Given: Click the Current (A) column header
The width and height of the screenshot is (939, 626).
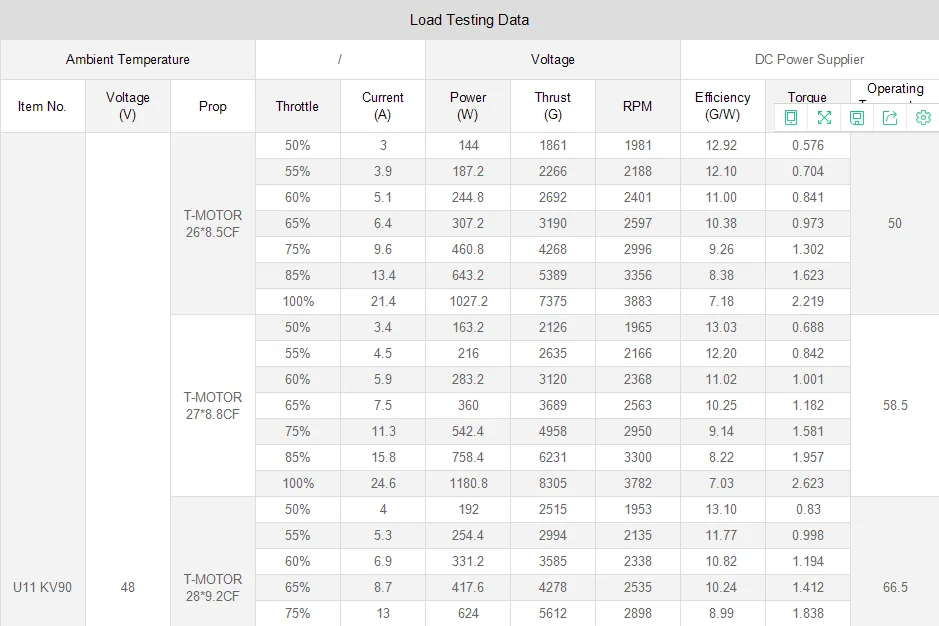Looking at the screenshot, I should click(x=383, y=106).
